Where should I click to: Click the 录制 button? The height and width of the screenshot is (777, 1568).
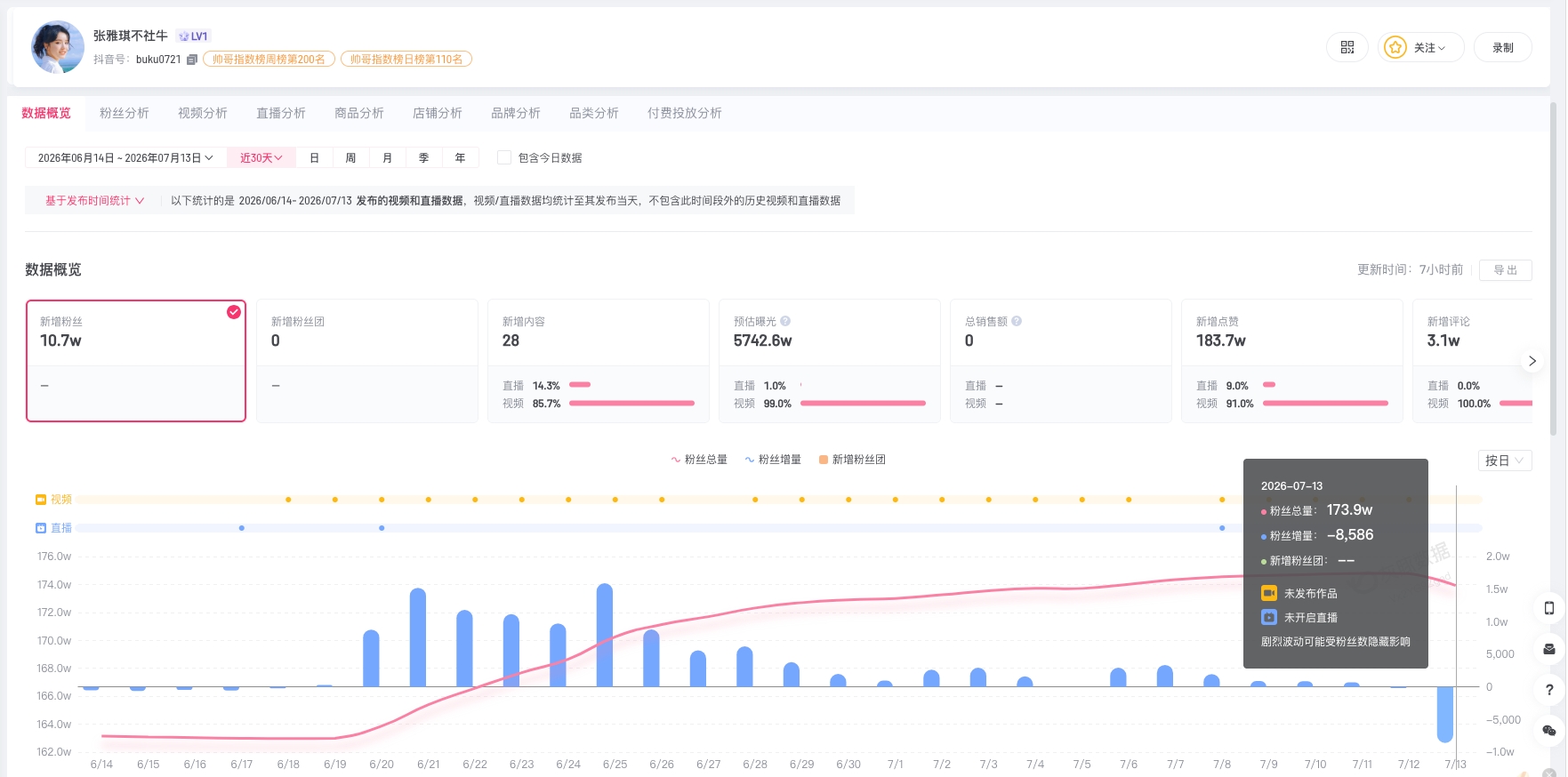[1502, 47]
